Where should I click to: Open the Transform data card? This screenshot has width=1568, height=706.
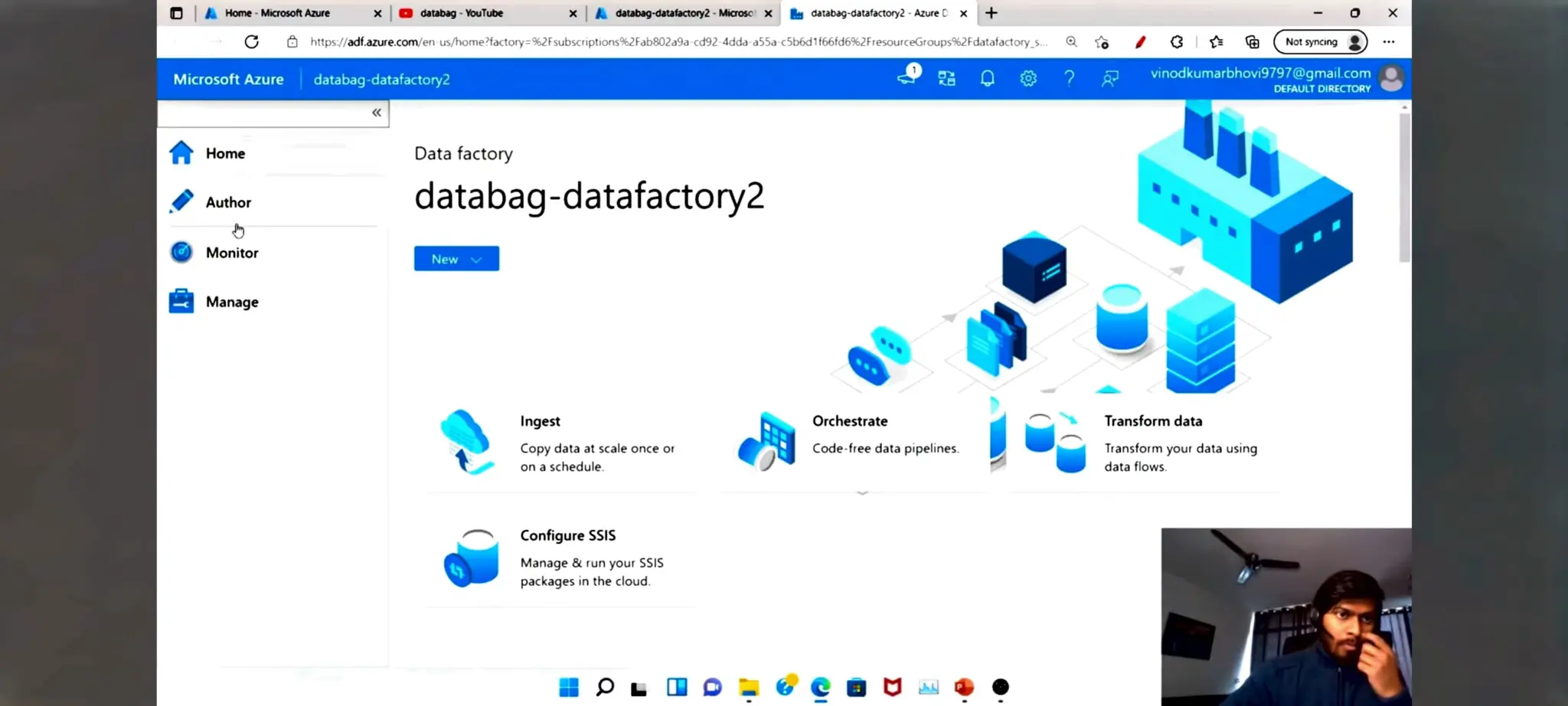[1145, 444]
